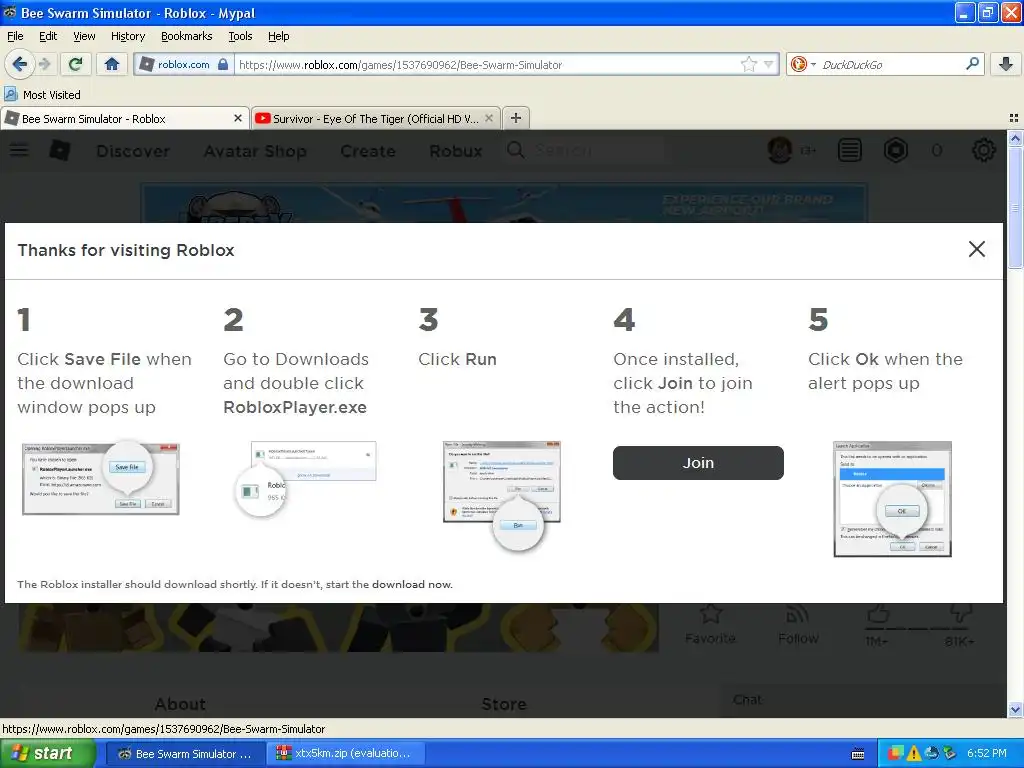The width and height of the screenshot is (1024, 768).
Task: Click the browser Back arrow button
Action: (20, 64)
